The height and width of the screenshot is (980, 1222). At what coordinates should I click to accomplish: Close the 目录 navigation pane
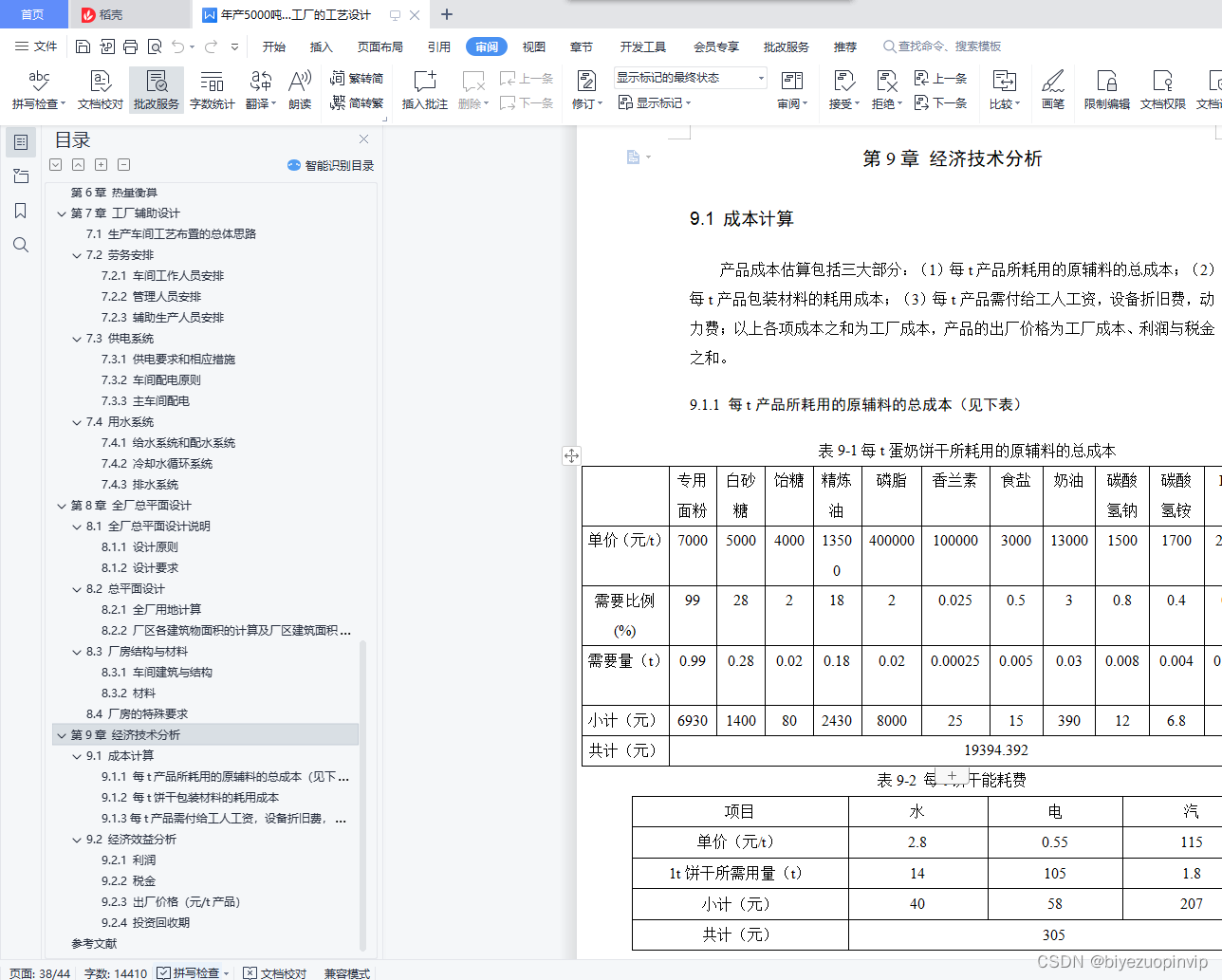pyautogui.click(x=363, y=139)
